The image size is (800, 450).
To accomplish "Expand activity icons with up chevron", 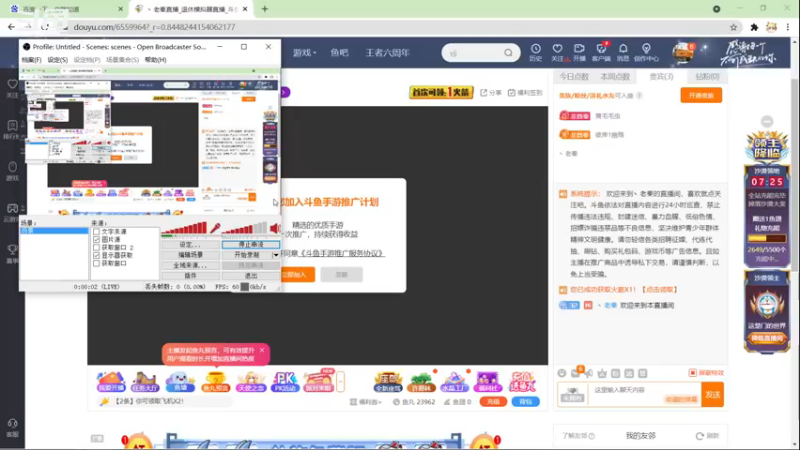I will pyautogui.click(x=340, y=381).
